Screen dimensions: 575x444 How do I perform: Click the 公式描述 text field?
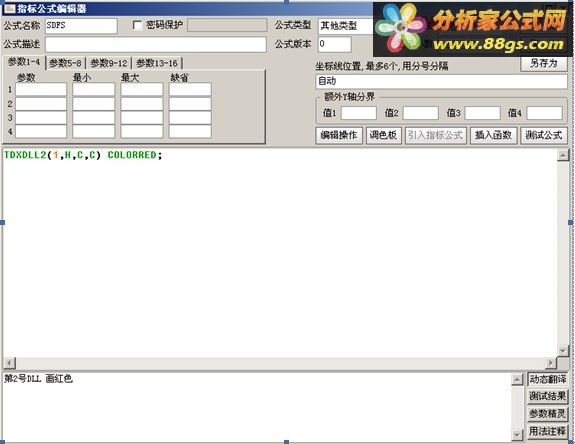click(x=155, y=44)
